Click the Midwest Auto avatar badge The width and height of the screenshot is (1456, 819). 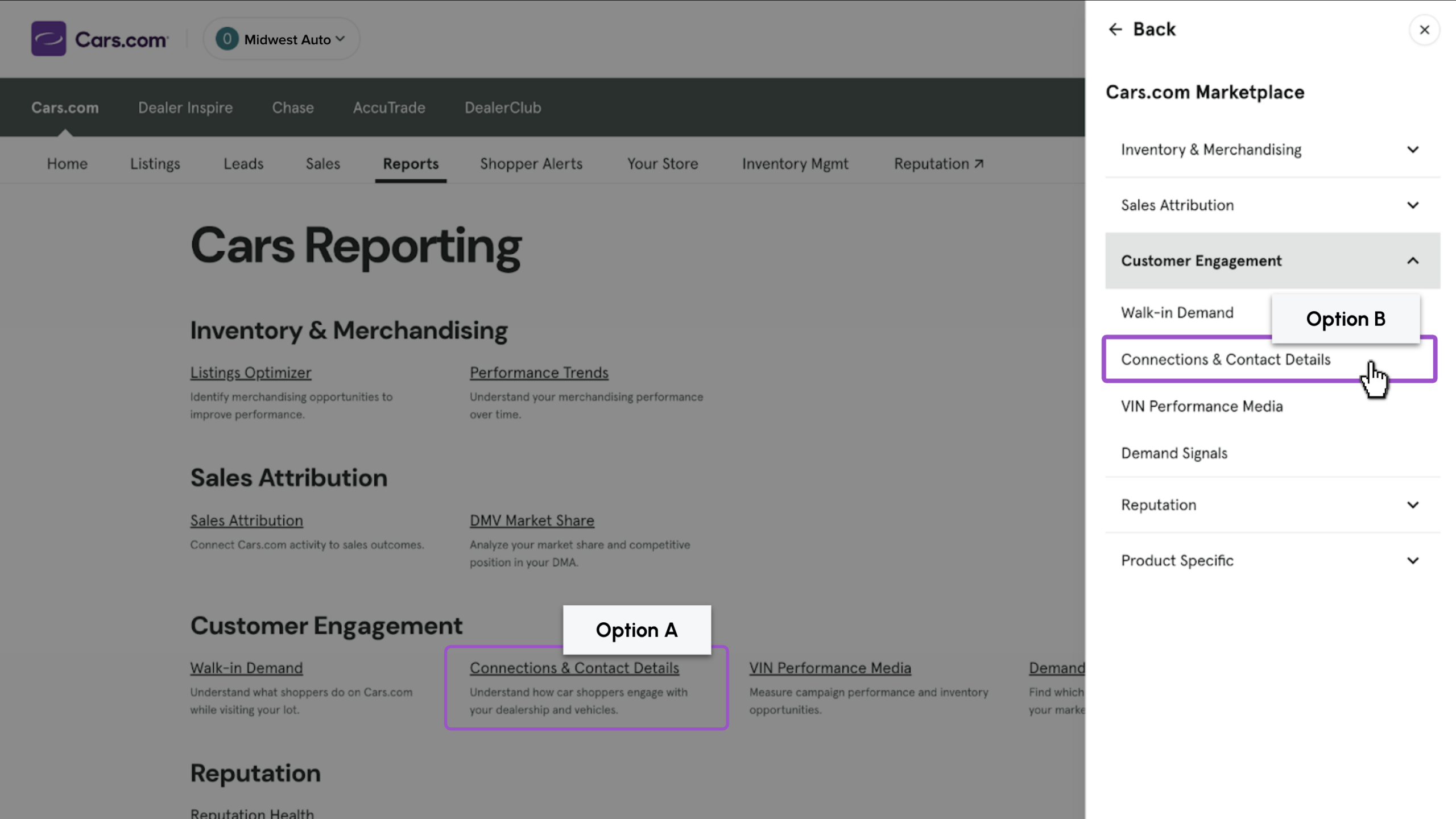[227, 39]
